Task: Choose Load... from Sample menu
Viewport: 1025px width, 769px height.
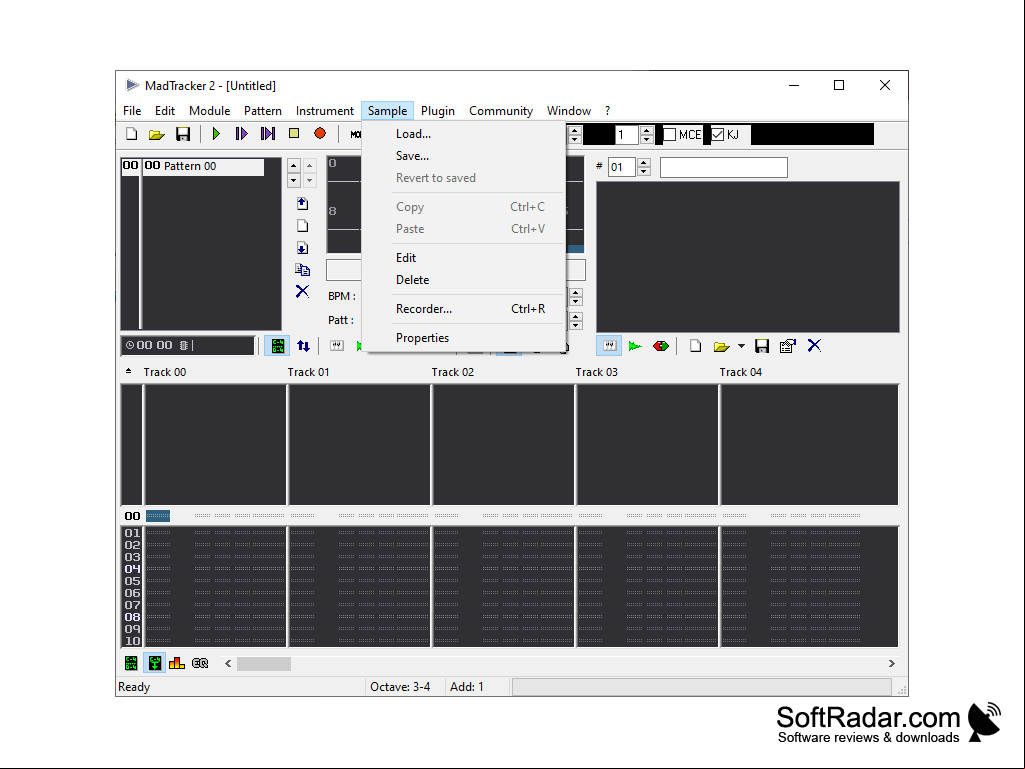Action: (463, 134)
